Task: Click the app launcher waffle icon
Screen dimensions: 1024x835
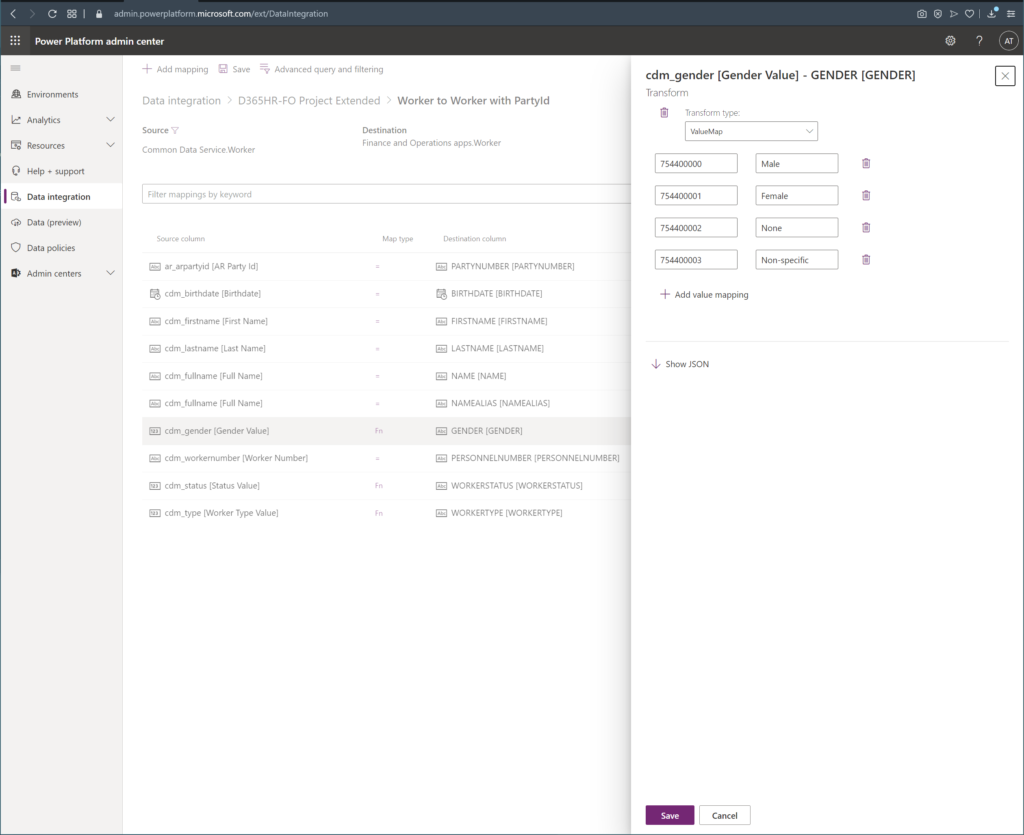Action: (x=15, y=41)
